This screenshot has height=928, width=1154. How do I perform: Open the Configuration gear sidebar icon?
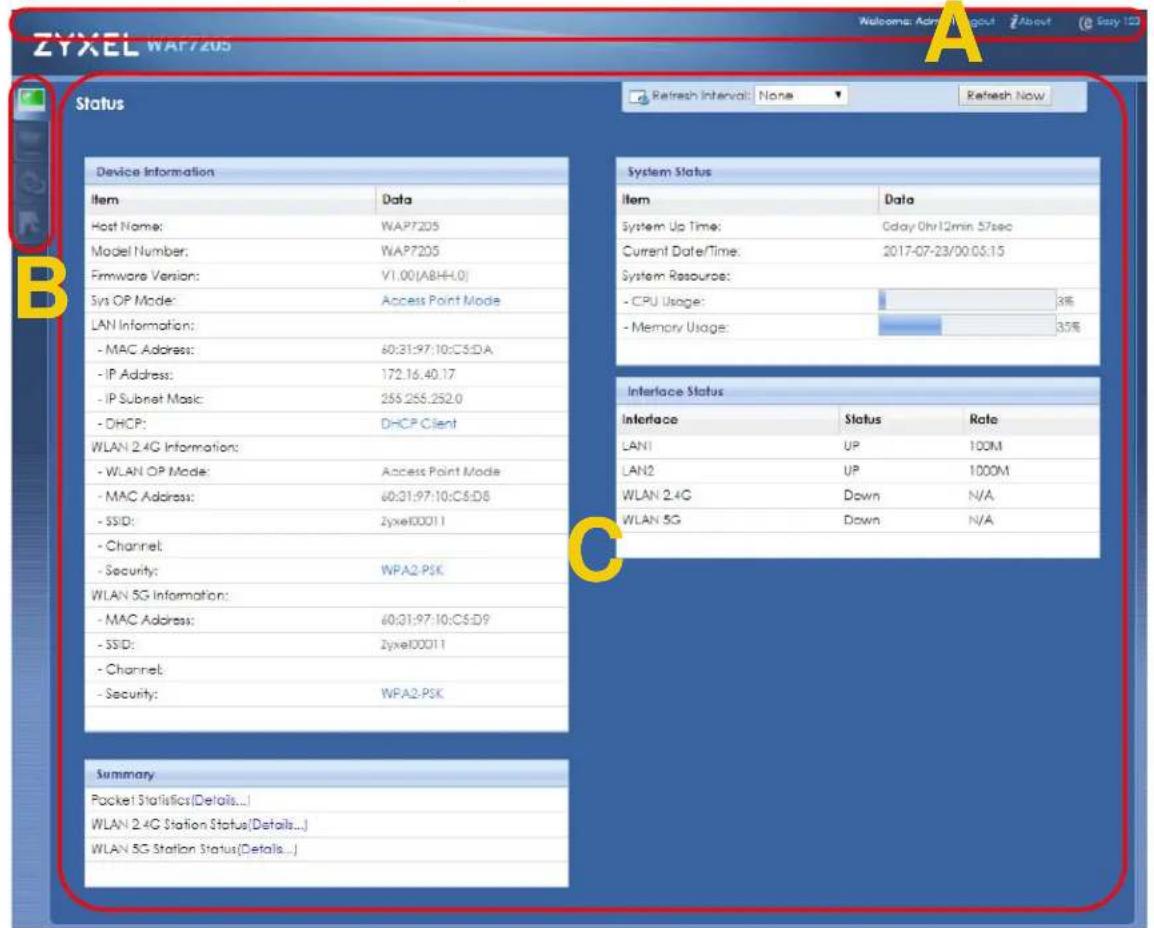click(32, 182)
